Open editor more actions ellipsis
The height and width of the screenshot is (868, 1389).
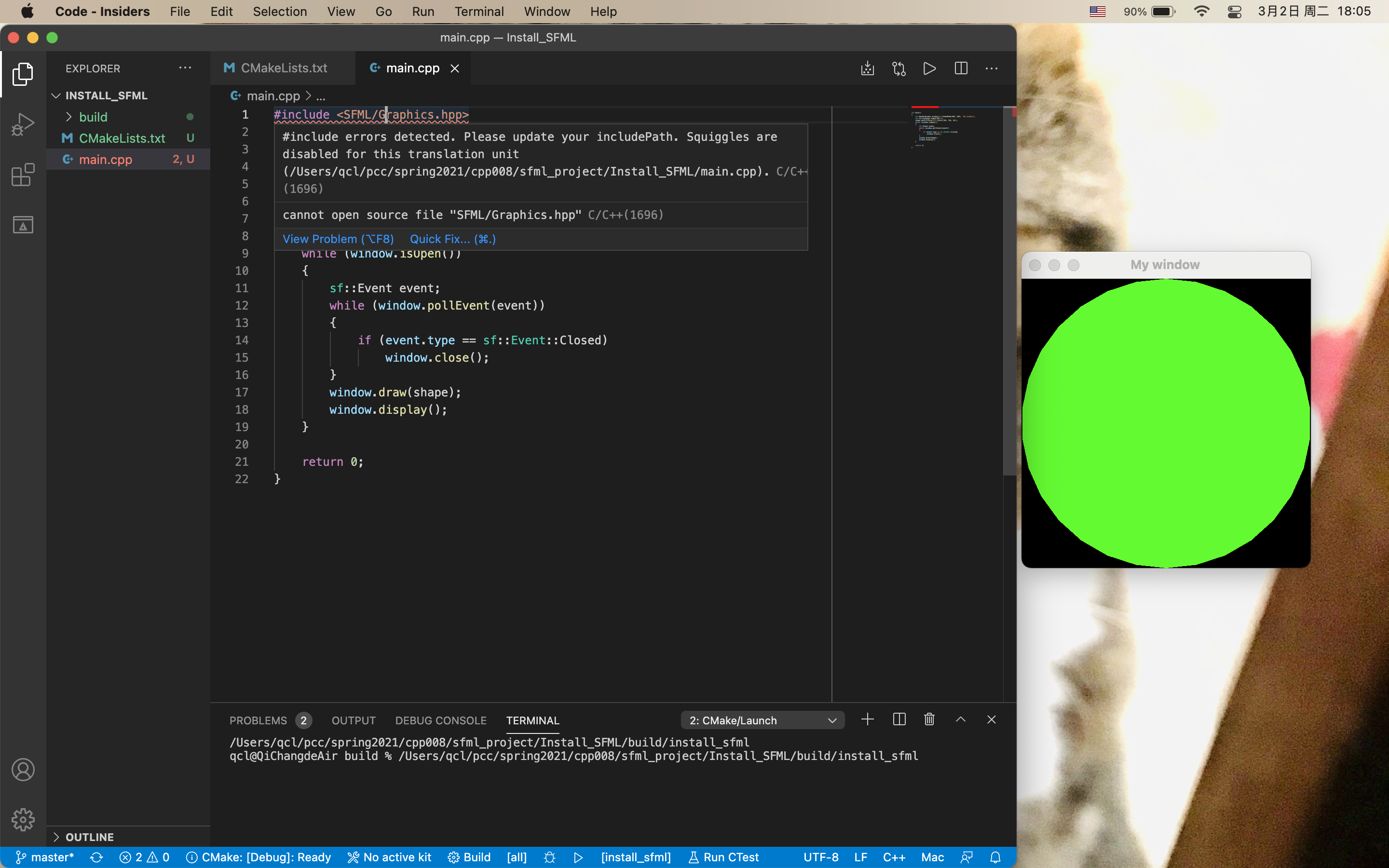[991, 68]
